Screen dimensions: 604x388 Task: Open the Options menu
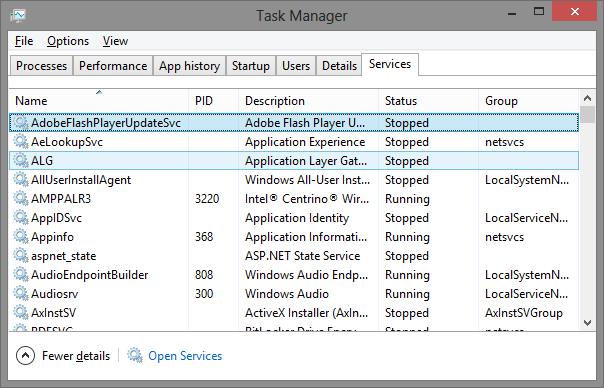(68, 41)
